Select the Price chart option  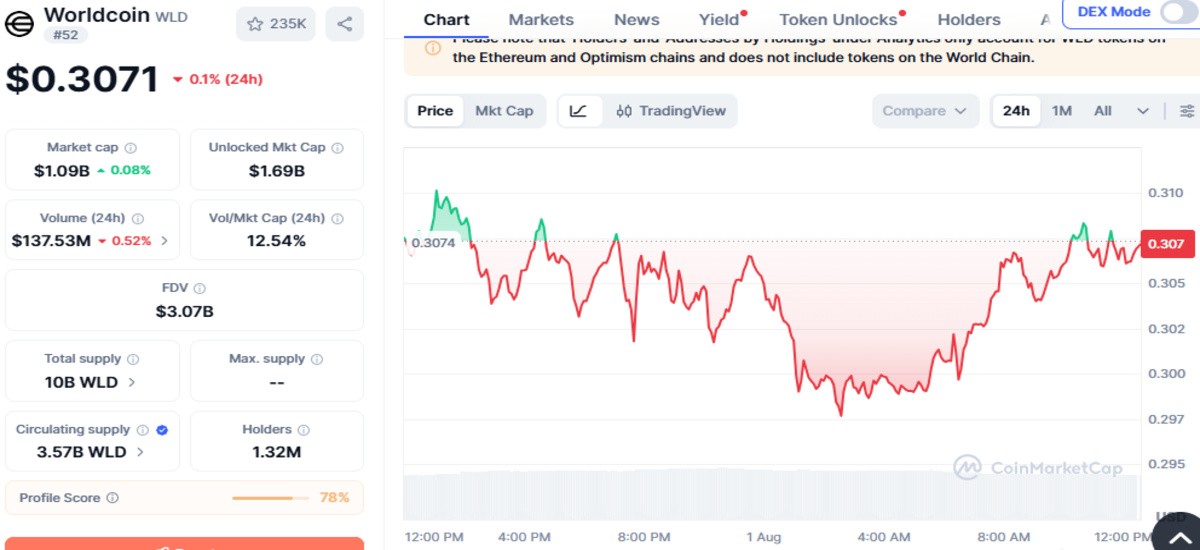(x=435, y=111)
